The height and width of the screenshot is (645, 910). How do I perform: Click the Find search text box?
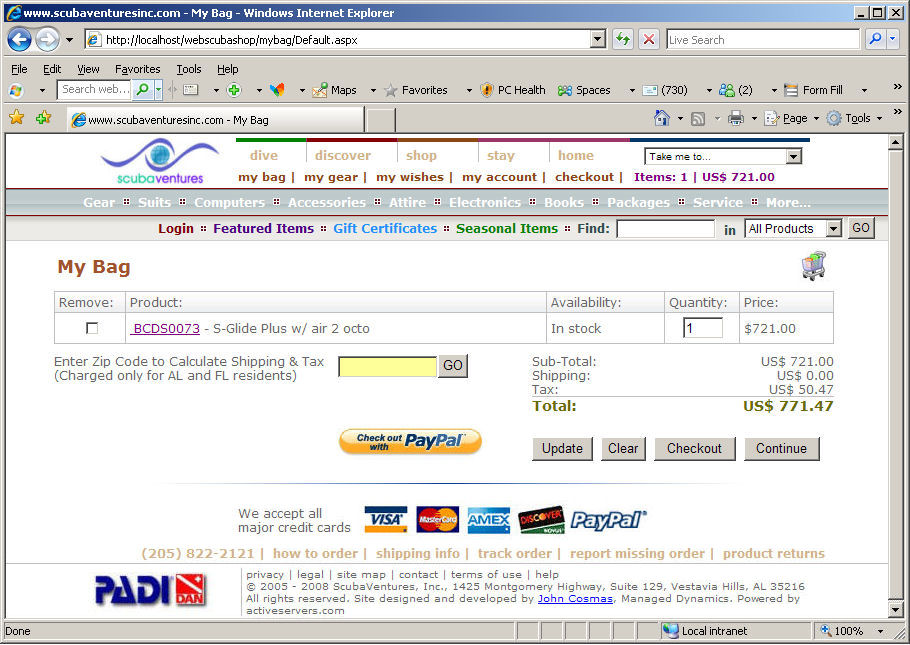(x=665, y=229)
